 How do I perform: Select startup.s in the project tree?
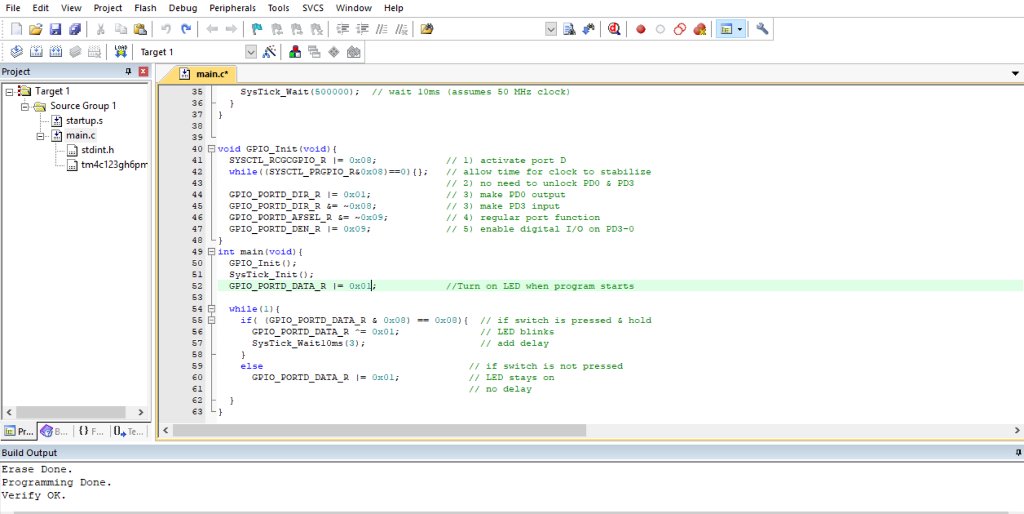[83, 121]
